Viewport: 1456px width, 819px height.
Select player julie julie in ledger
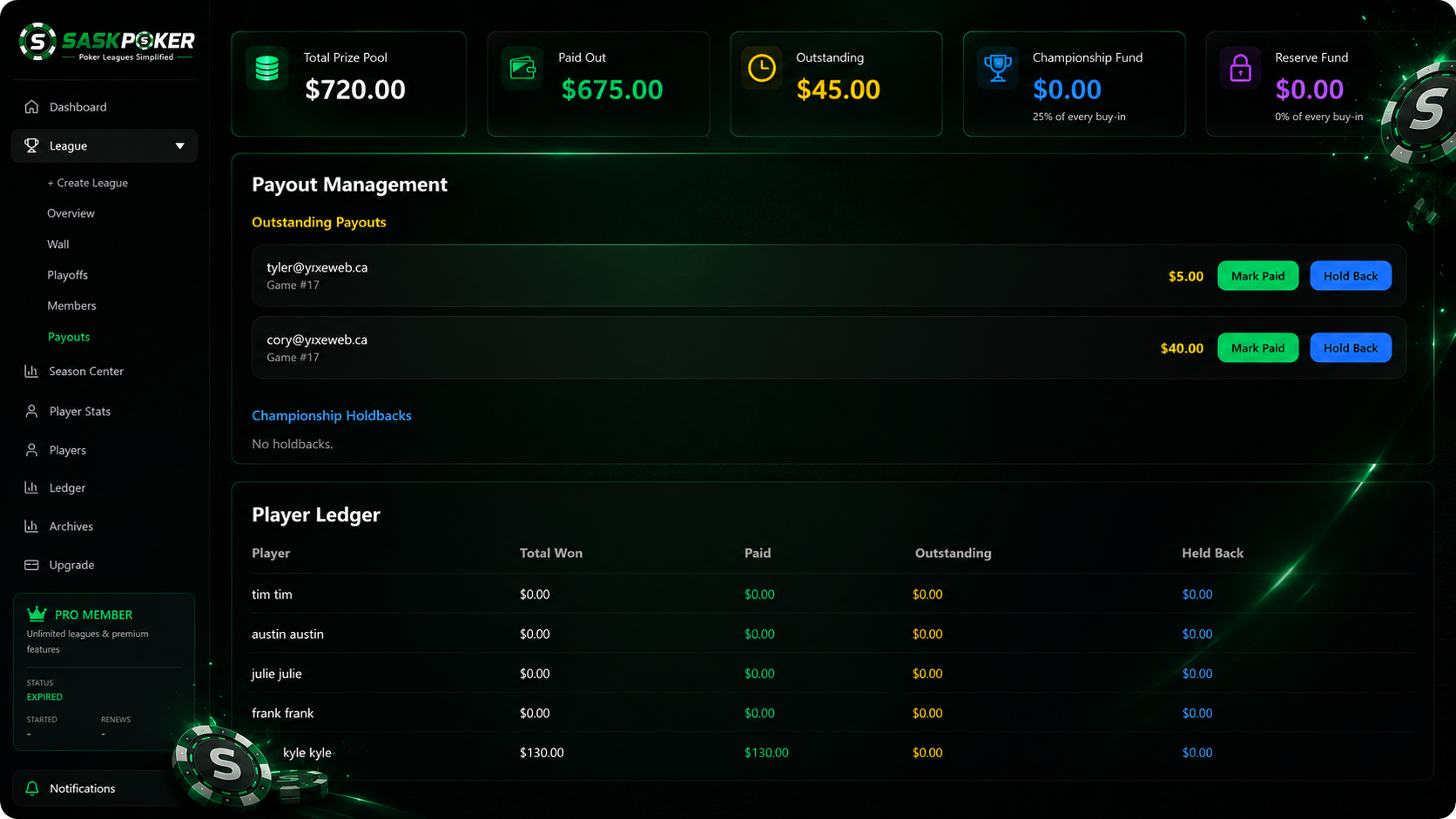pos(277,674)
